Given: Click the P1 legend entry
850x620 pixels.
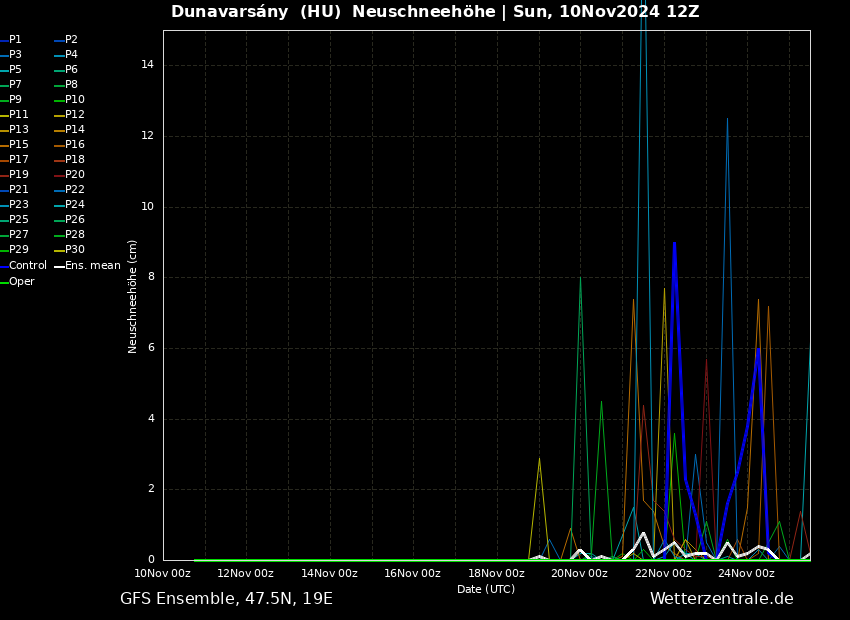Looking at the screenshot, I should click(x=15, y=40).
